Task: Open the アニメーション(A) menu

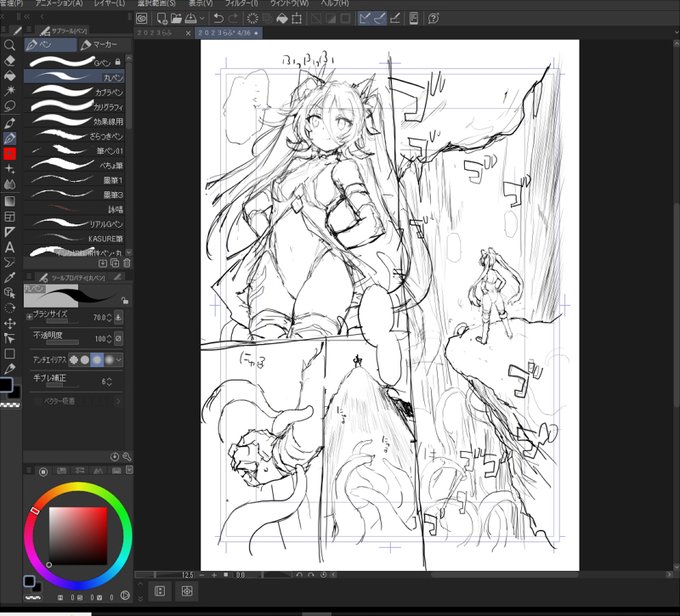Action: coord(59,3)
